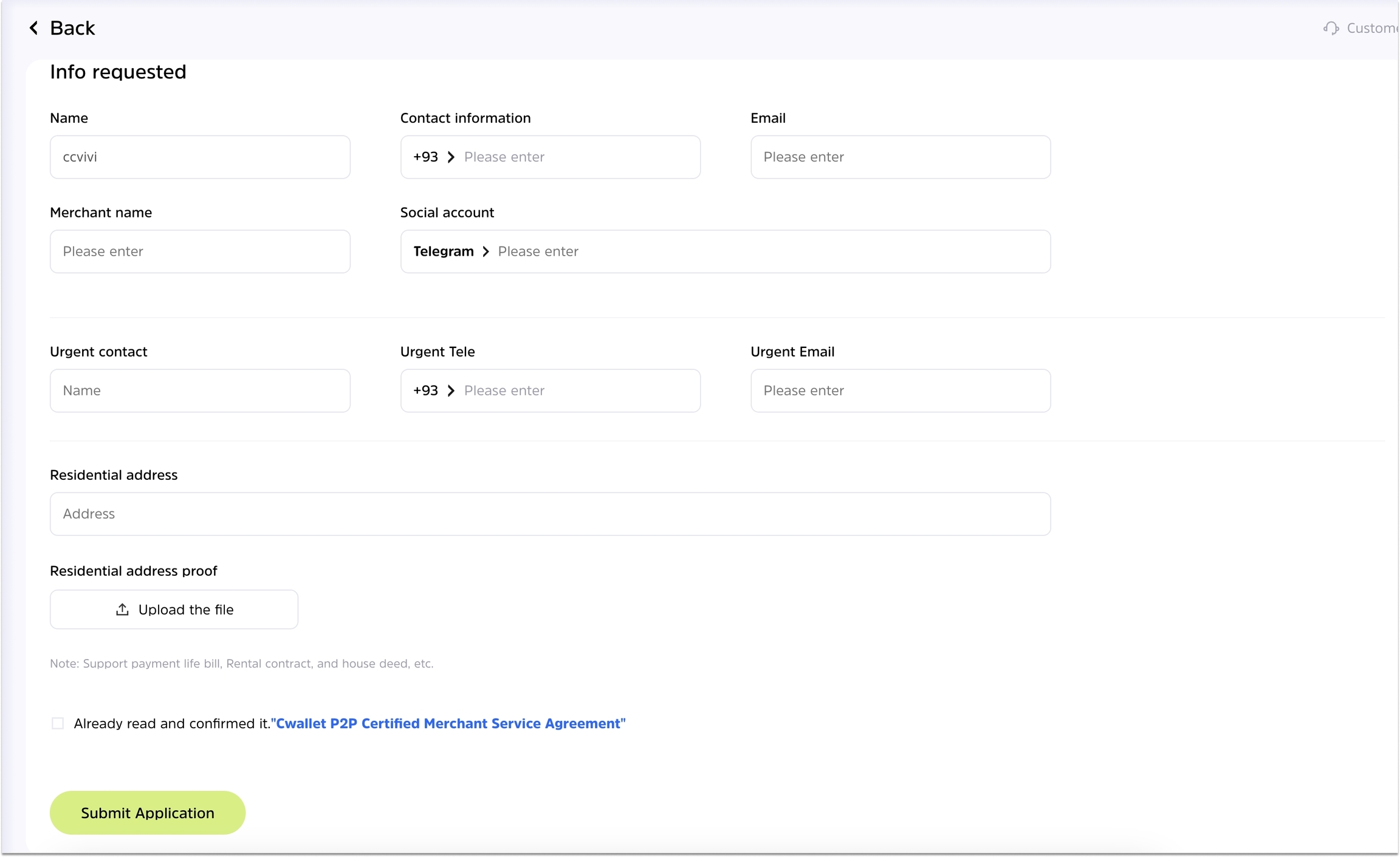Click the customer service headset icon
The height and width of the screenshot is (857, 1400).
(x=1331, y=28)
